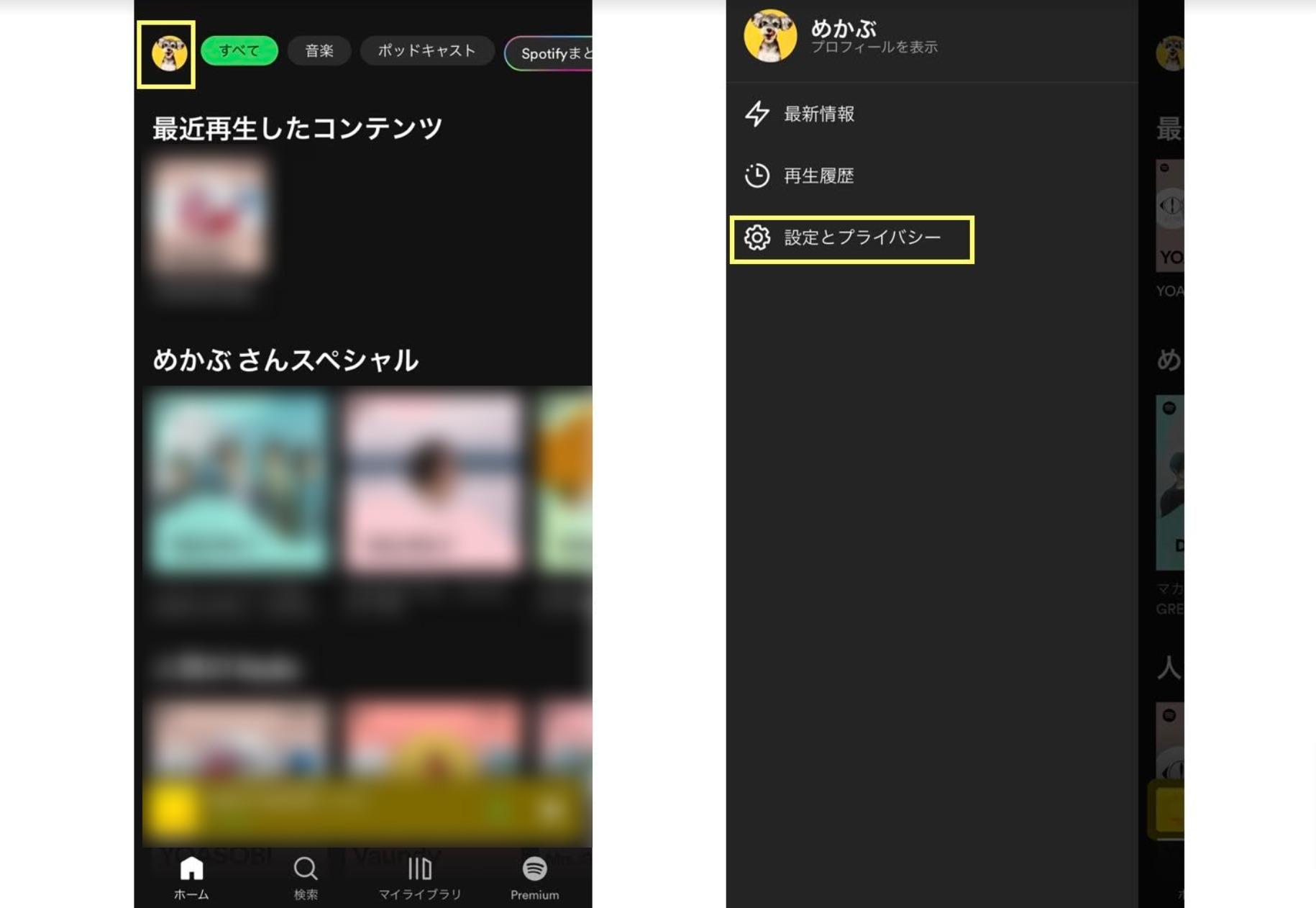Open 設定とプライバシー menu entry
This screenshot has width=1316, height=908.
[x=852, y=240]
